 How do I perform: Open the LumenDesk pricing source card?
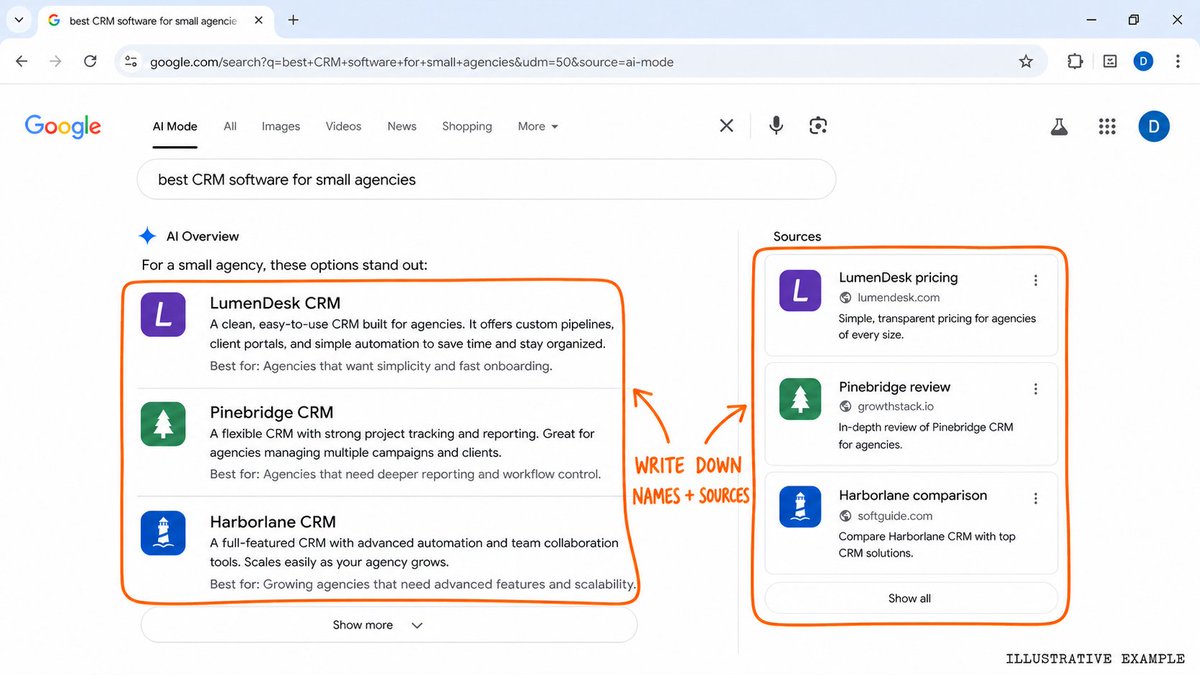911,305
